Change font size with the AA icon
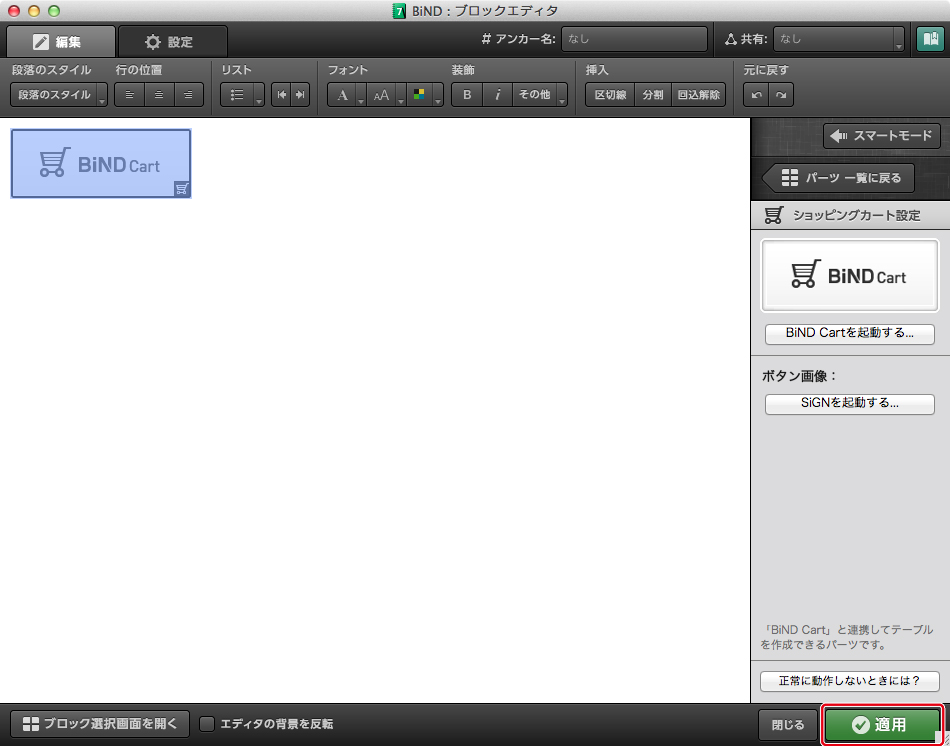This screenshot has width=950, height=747. 381,95
